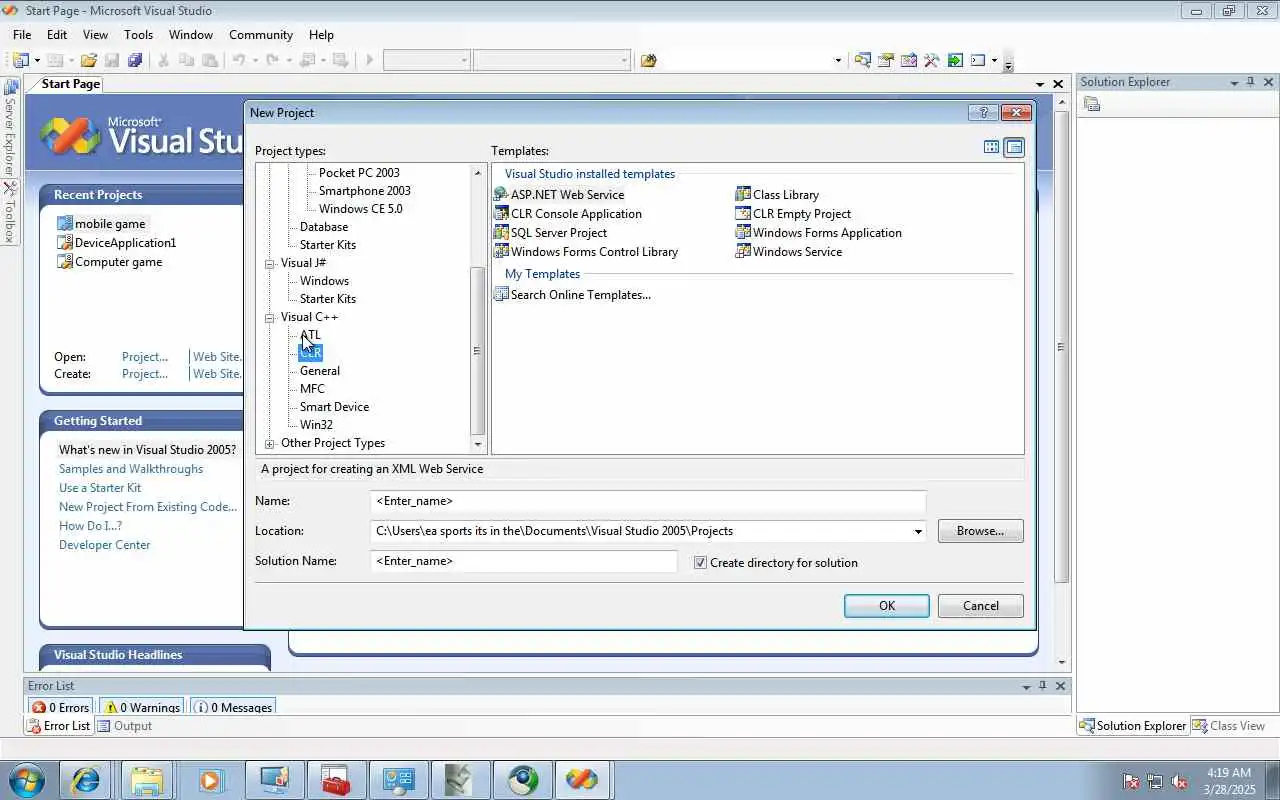1280x800 pixels.
Task: Collapse the Visual J# tree node
Action: [270, 263]
